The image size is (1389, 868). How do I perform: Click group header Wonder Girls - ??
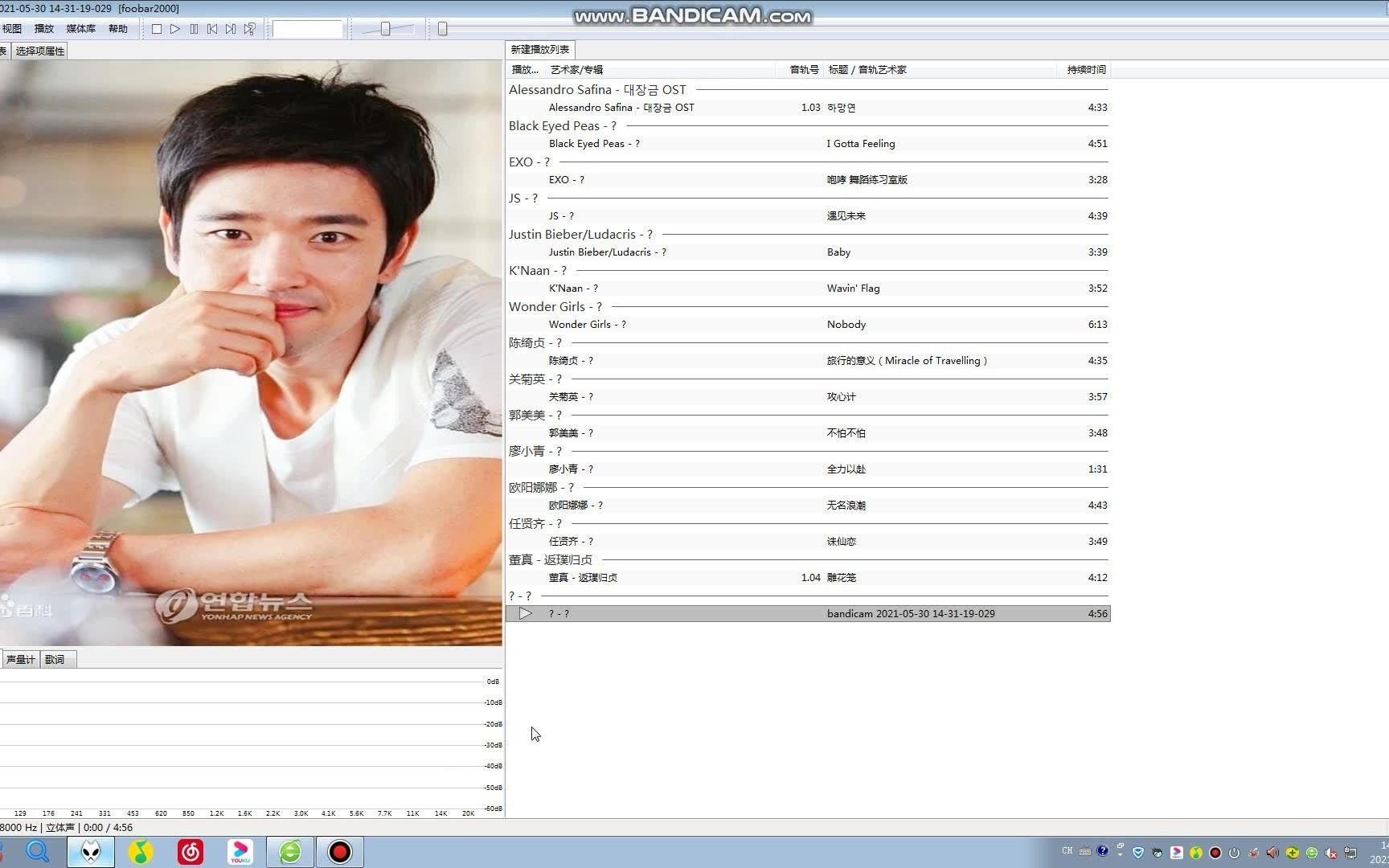tap(808, 307)
